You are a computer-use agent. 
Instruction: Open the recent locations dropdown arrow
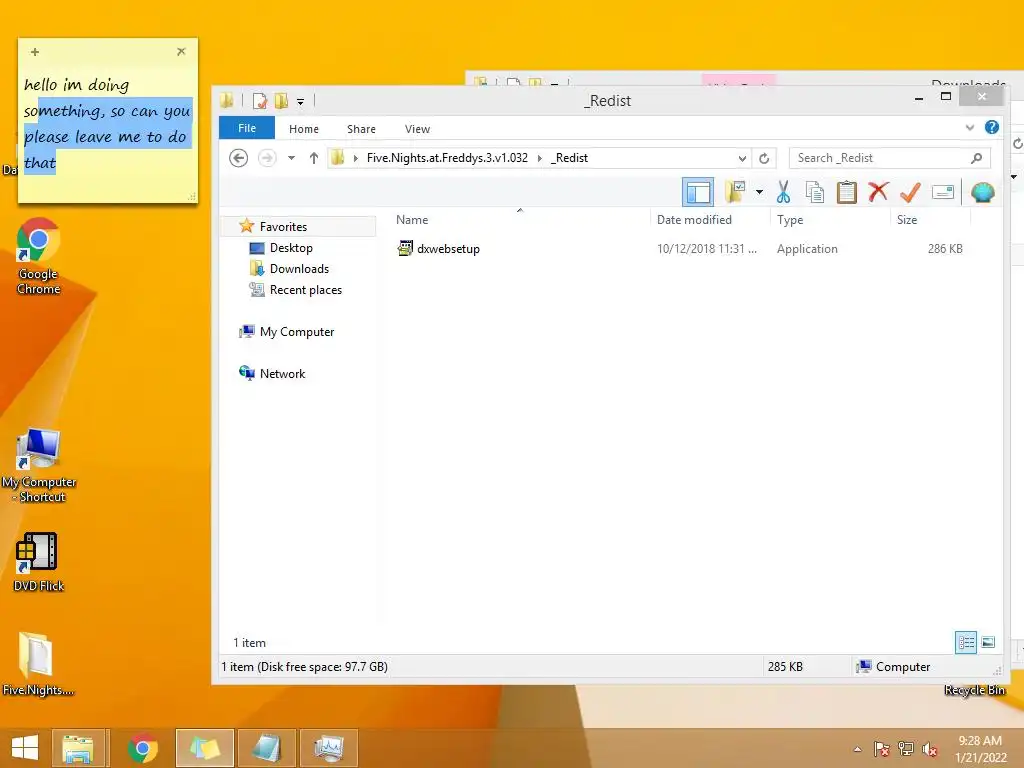point(291,158)
